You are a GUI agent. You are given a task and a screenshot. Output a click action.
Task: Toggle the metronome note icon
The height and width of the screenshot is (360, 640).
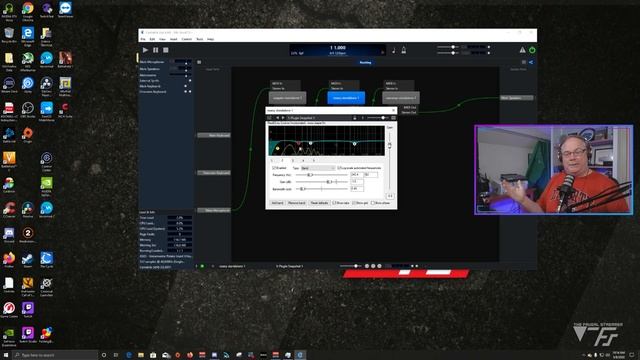(393, 50)
